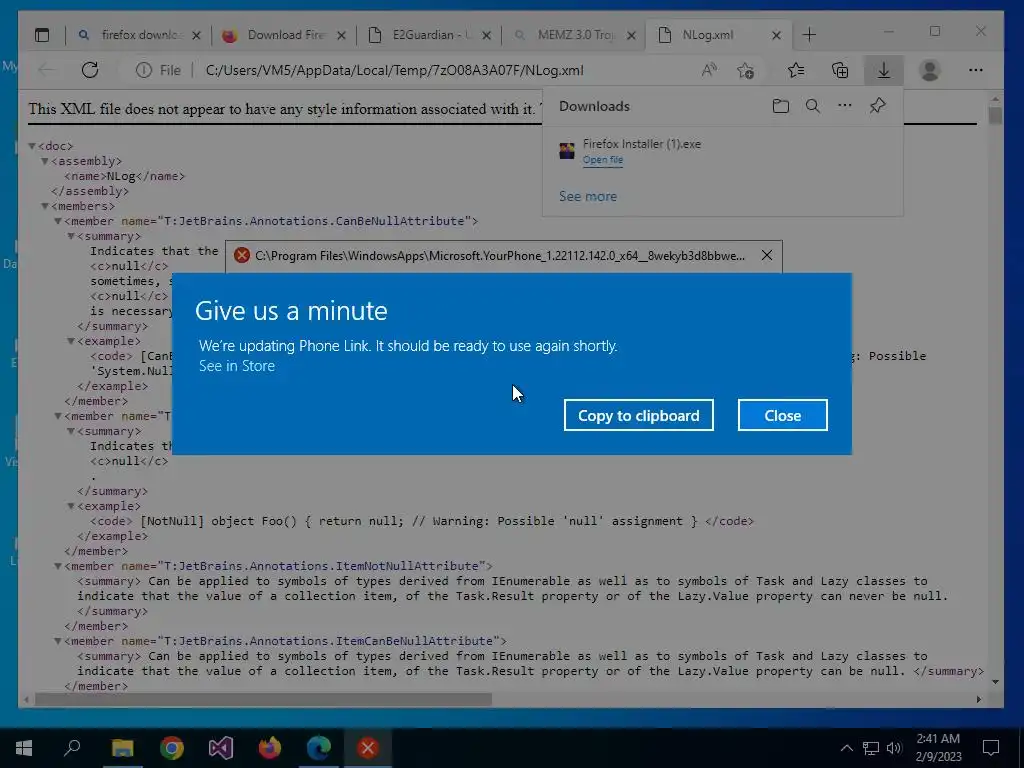Pin the Downloads panel
Viewport: 1024px width, 768px height.
[878, 106]
